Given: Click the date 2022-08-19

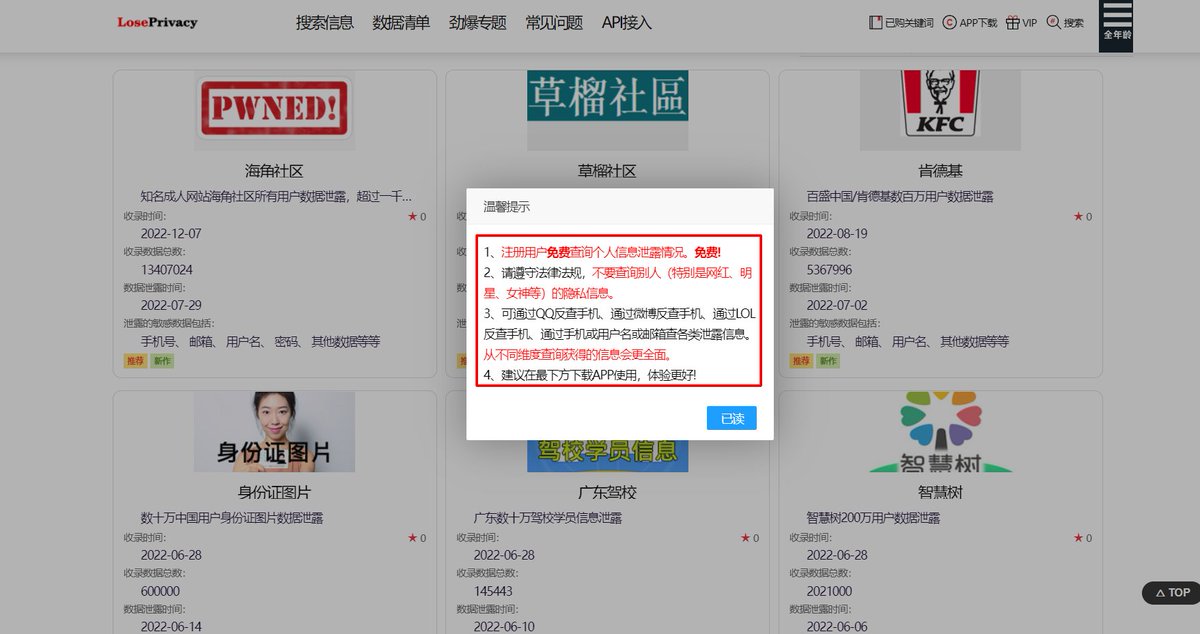Looking at the screenshot, I should pyautogui.click(x=837, y=233).
